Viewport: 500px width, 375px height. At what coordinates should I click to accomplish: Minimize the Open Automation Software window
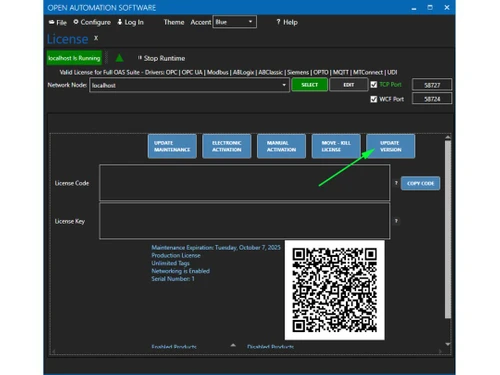[x=414, y=8]
